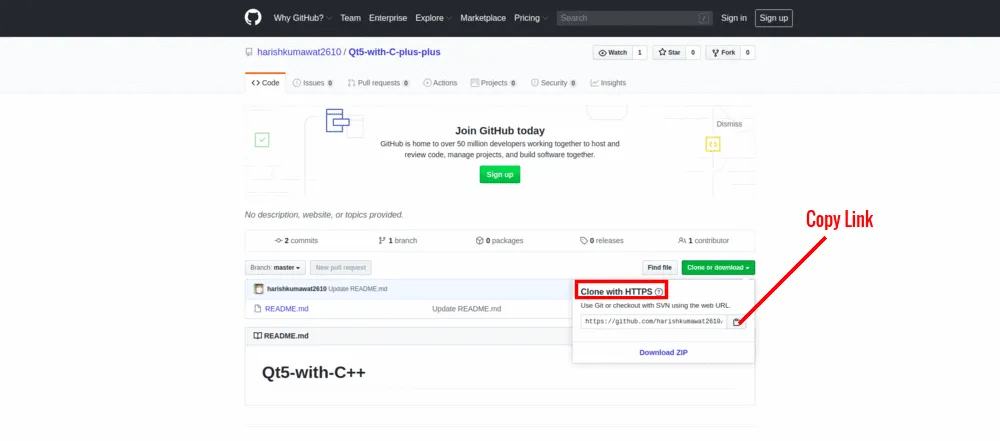Click the star count 0
This screenshot has width=1000, height=441.
[693, 52]
